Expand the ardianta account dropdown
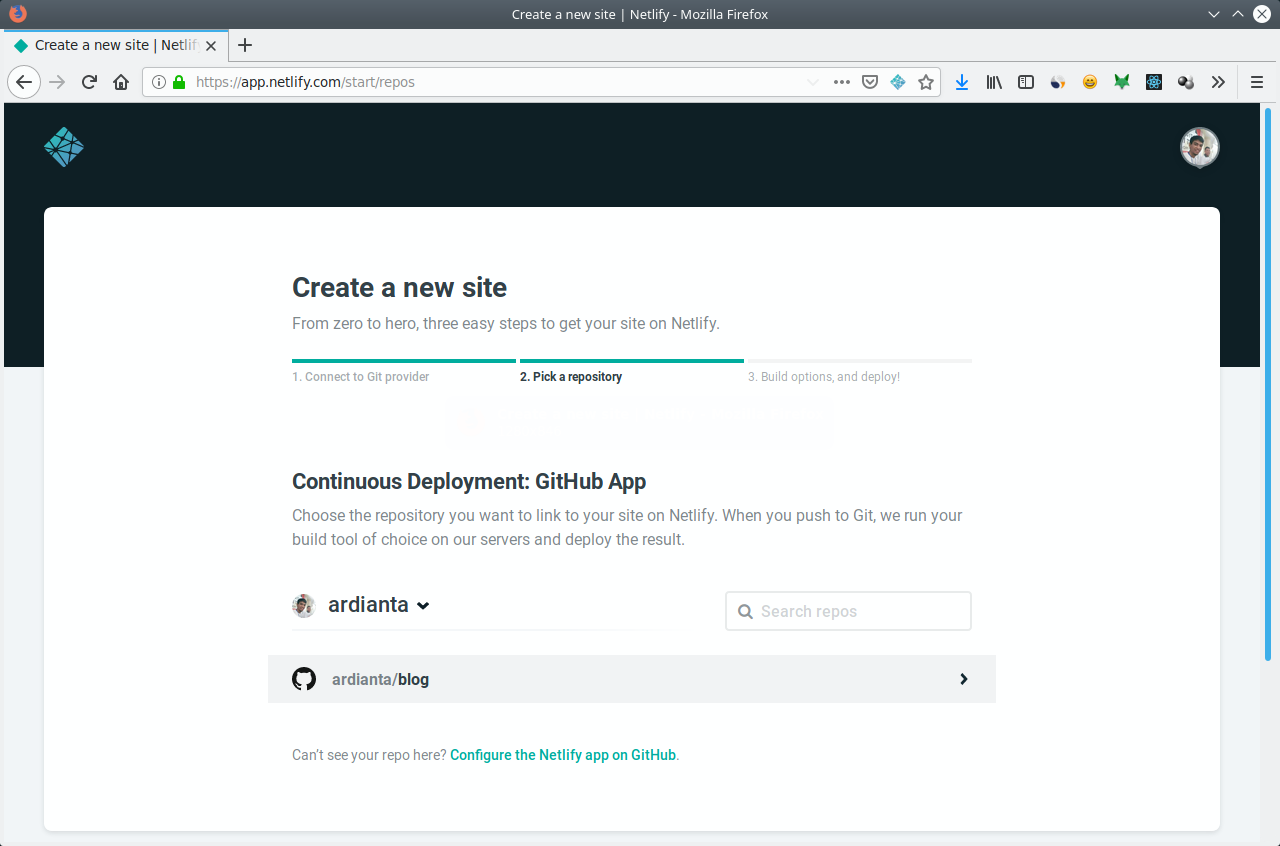 tap(423, 605)
